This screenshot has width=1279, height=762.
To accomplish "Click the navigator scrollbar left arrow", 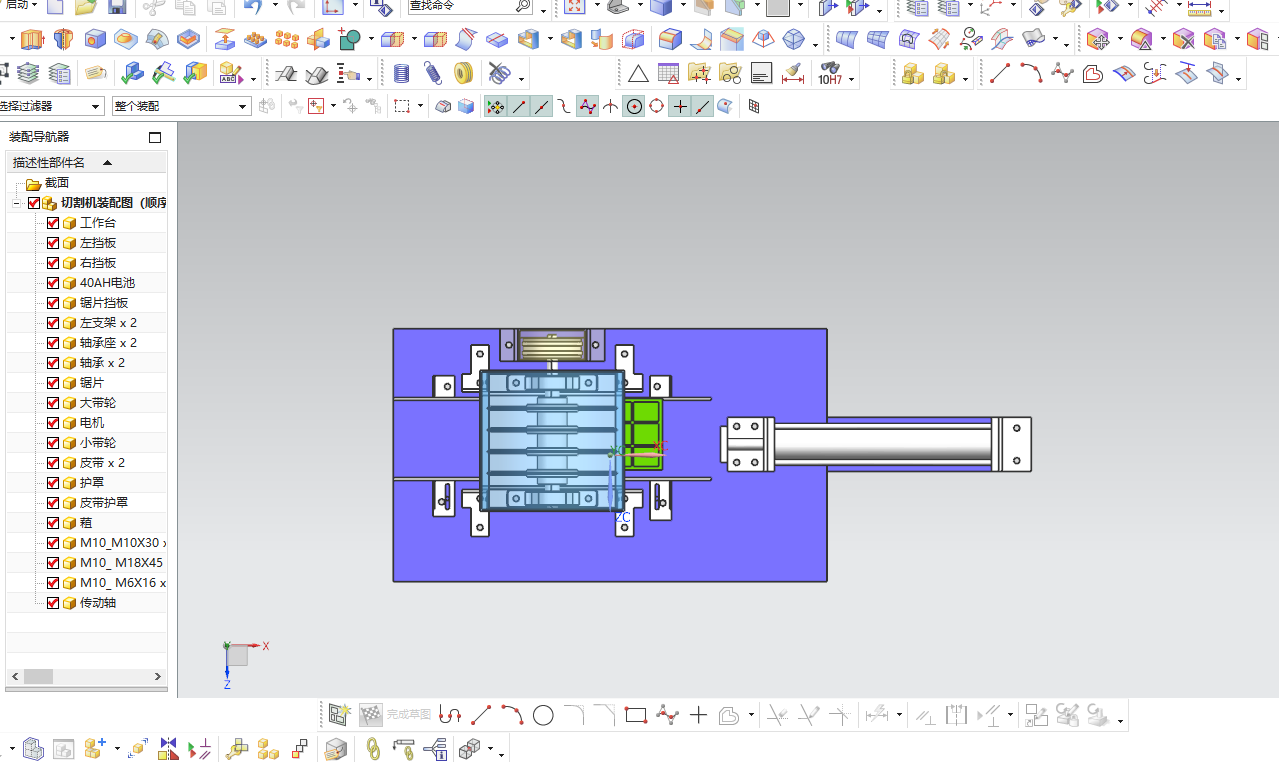I will [14, 677].
